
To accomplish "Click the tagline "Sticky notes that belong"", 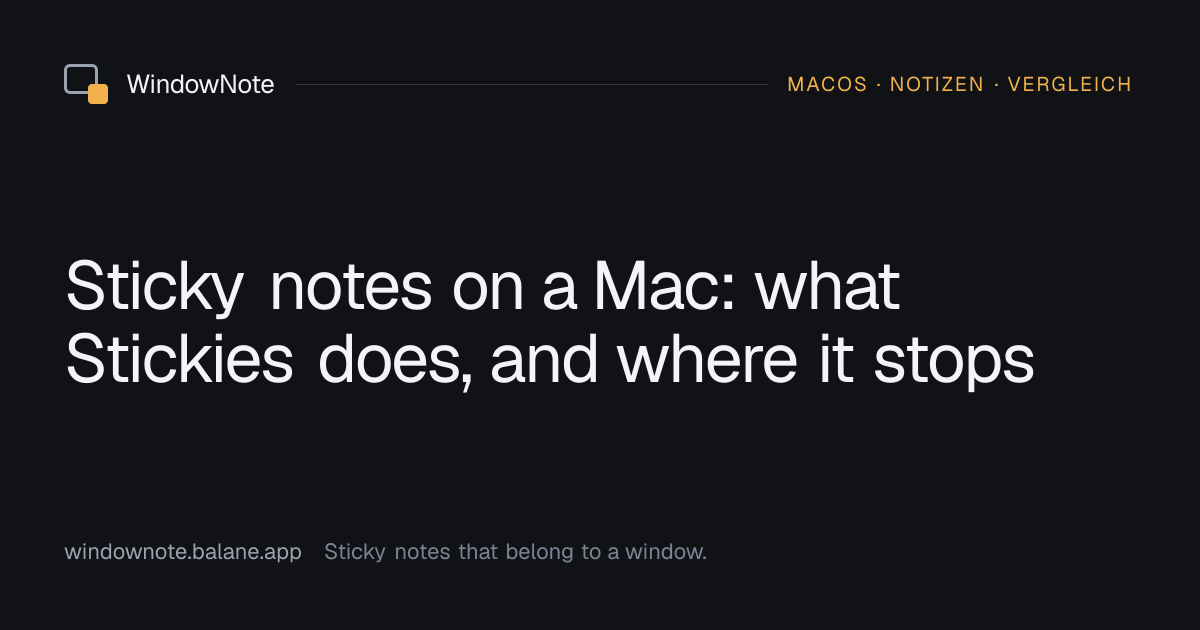I will click(449, 552).
